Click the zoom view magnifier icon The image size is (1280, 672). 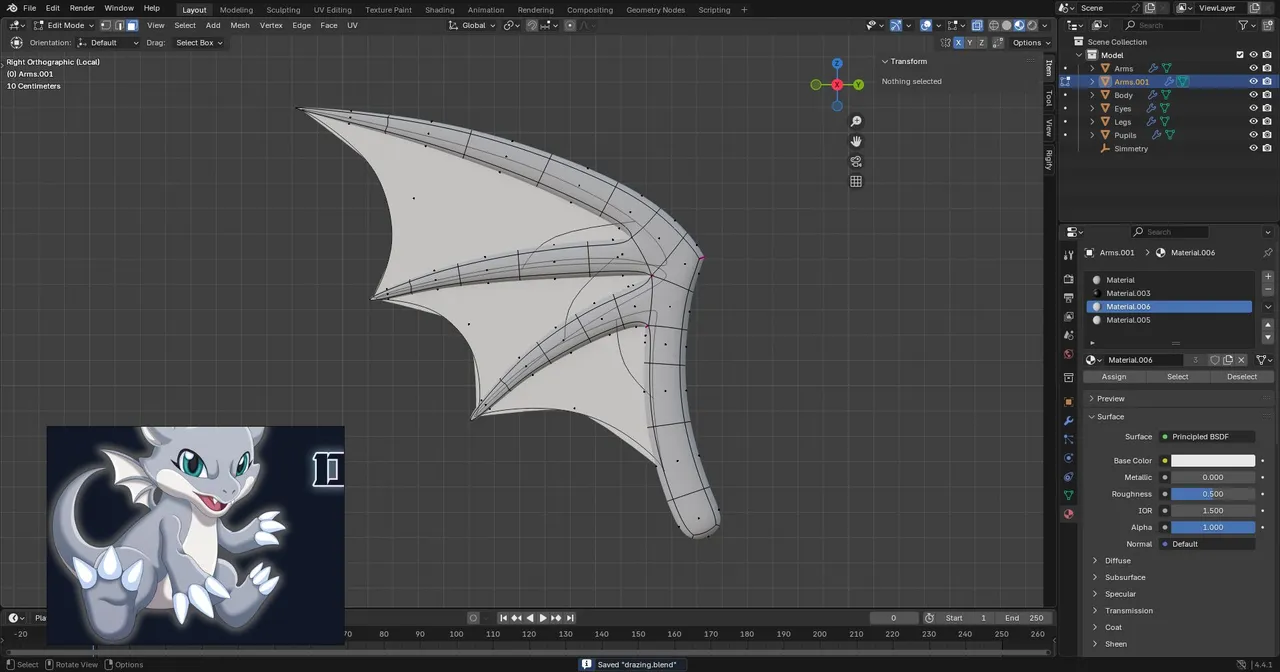coord(856,121)
